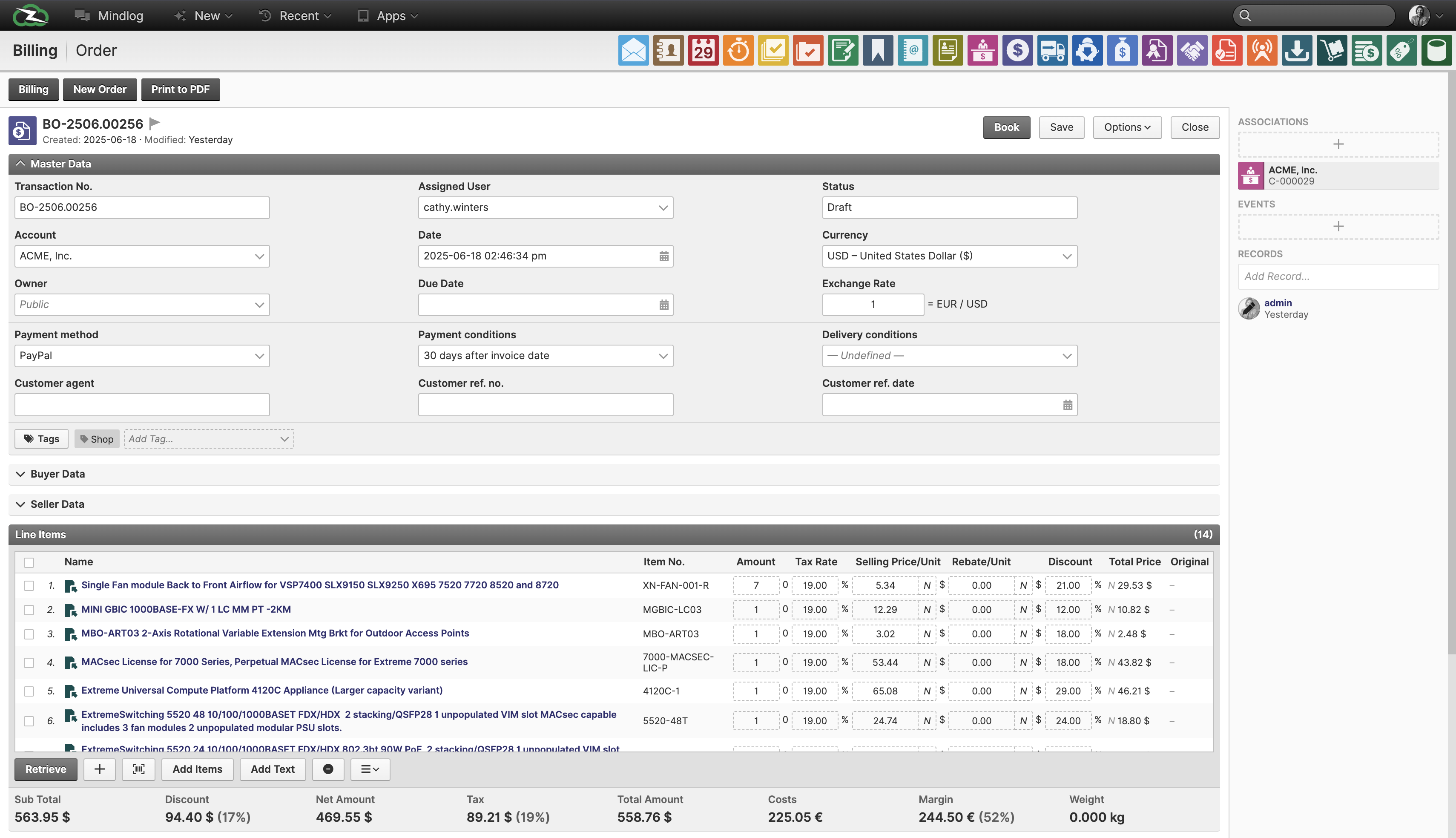Click into the Customer ref. no. field
This screenshot has height=838, width=1456.
[x=546, y=405]
